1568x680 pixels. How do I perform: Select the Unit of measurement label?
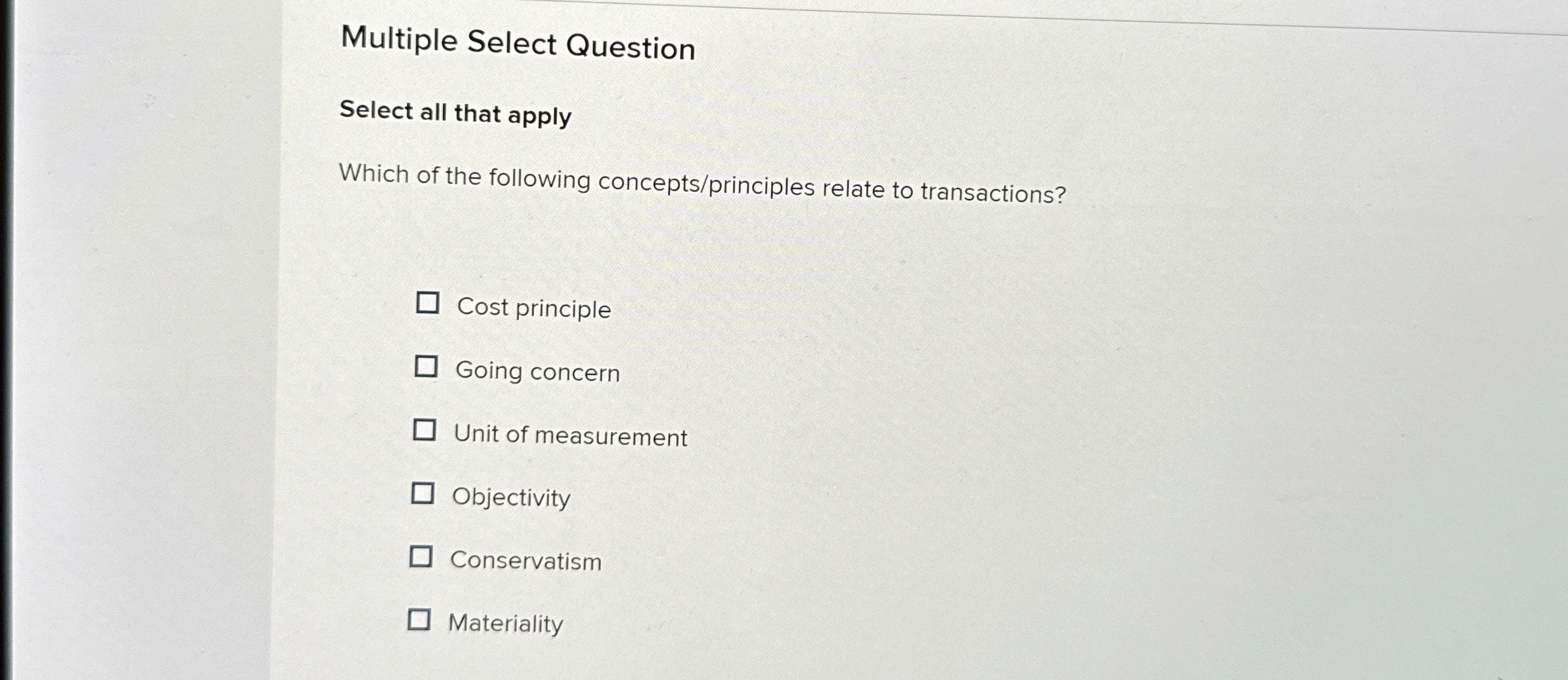pyautogui.click(x=569, y=435)
